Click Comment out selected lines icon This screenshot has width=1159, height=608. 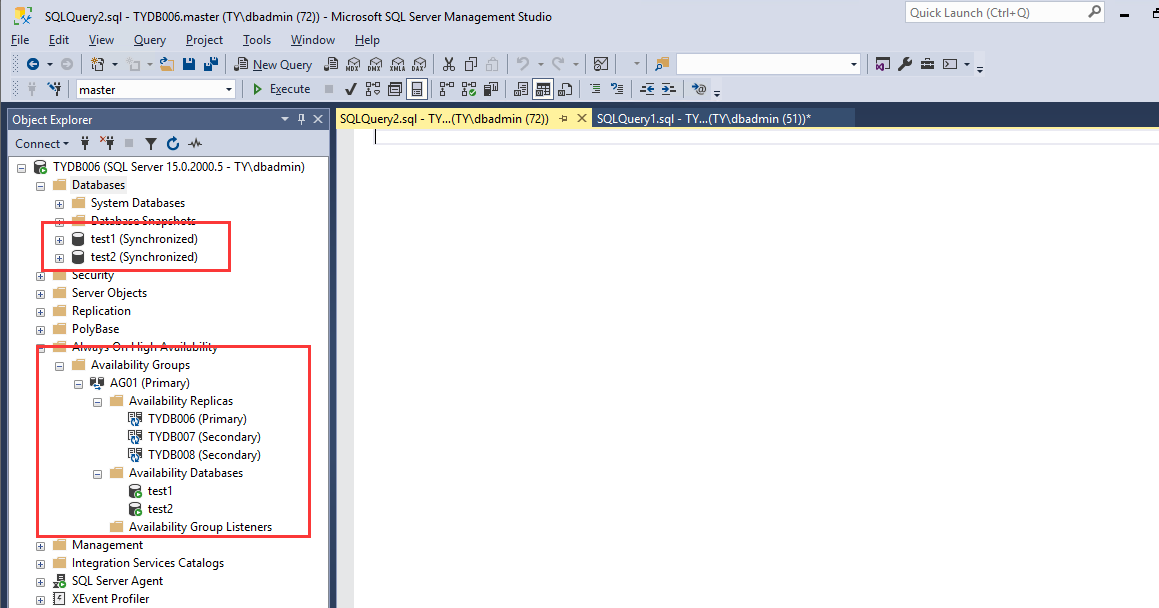point(595,89)
